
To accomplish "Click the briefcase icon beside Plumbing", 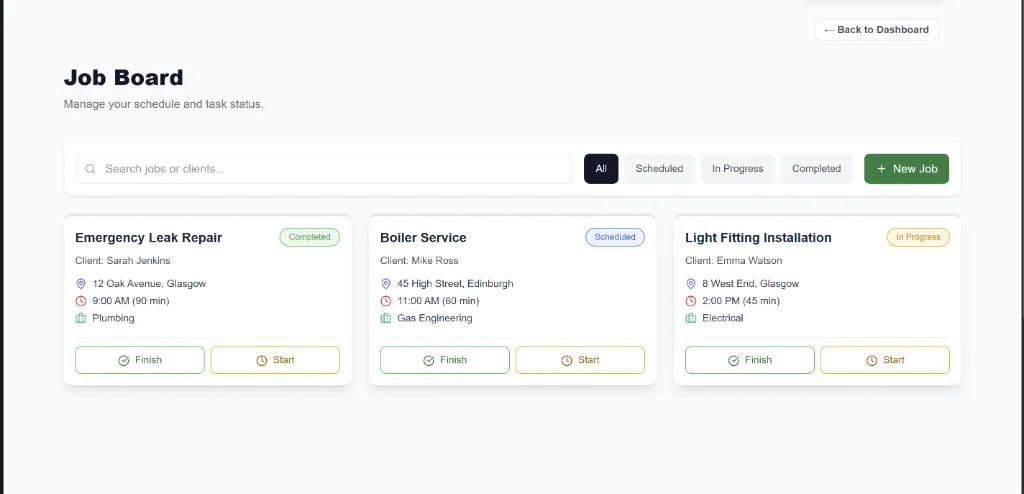I will click(x=81, y=318).
